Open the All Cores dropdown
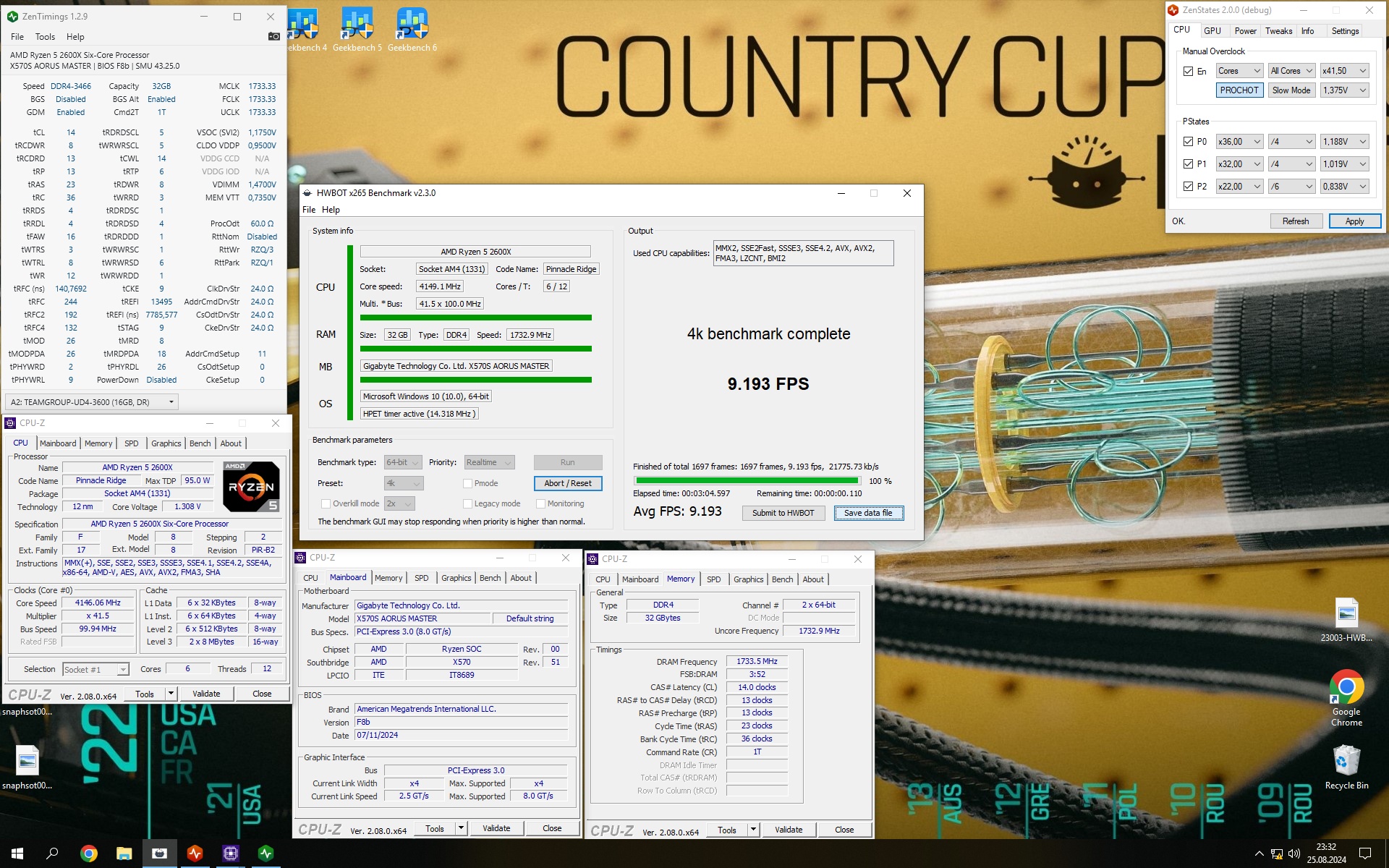 click(x=1291, y=71)
